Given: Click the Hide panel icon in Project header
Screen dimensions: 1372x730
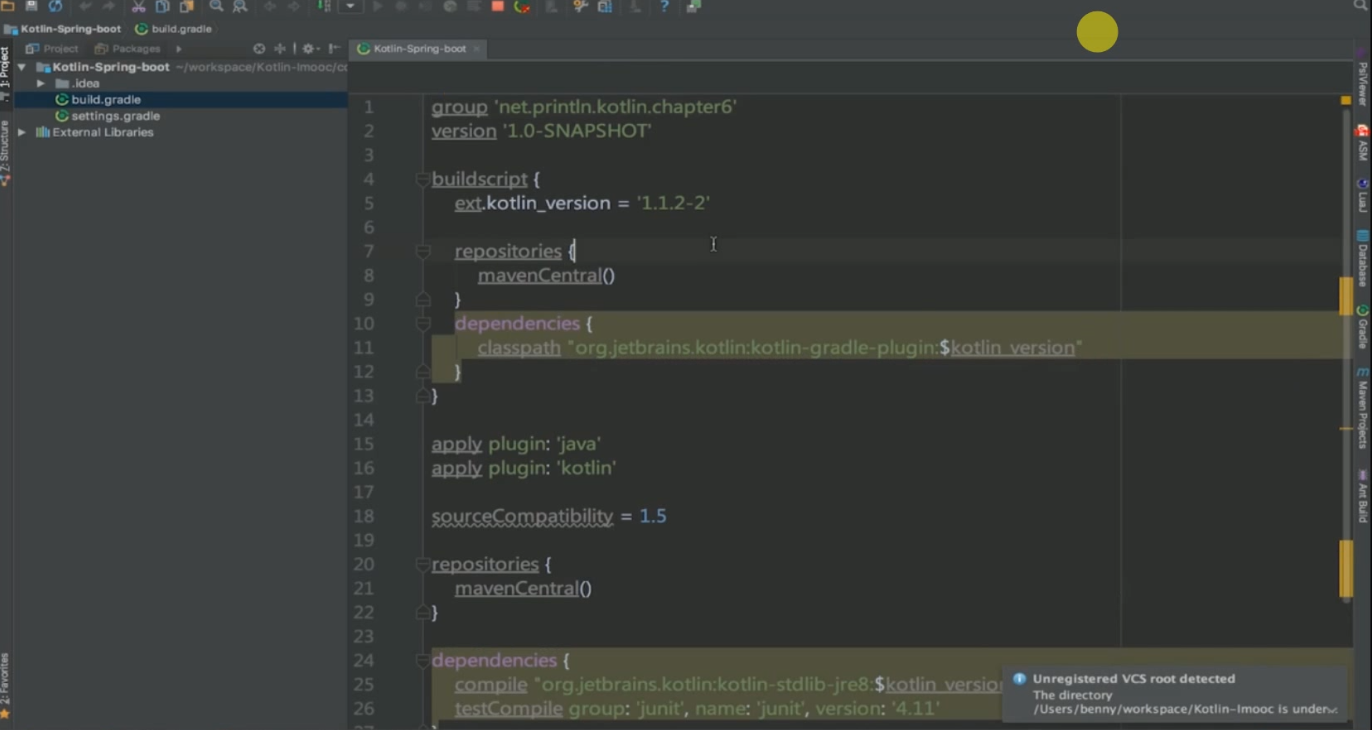Looking at the screenshot, I should (x=334, y=48).
